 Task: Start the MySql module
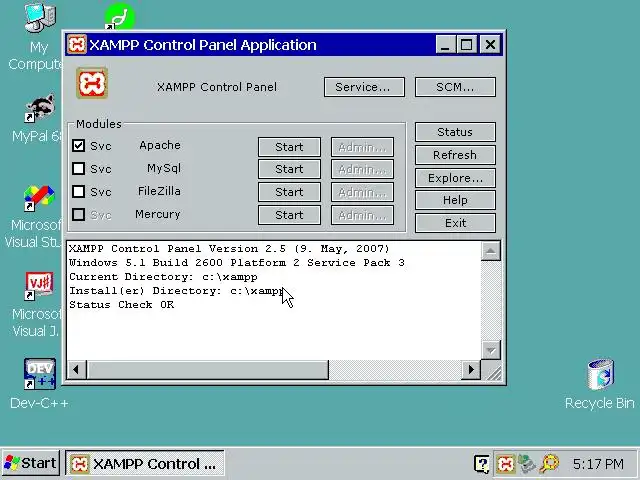coord(289,169)
